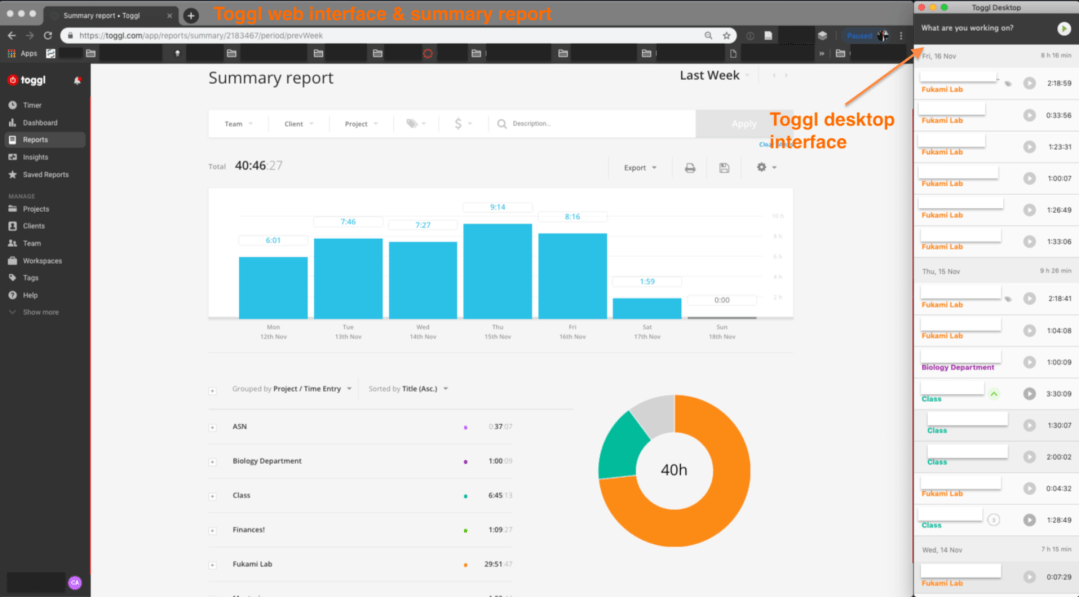
Task: Open the Last Week date range dropdown
Action: (714, 76)
